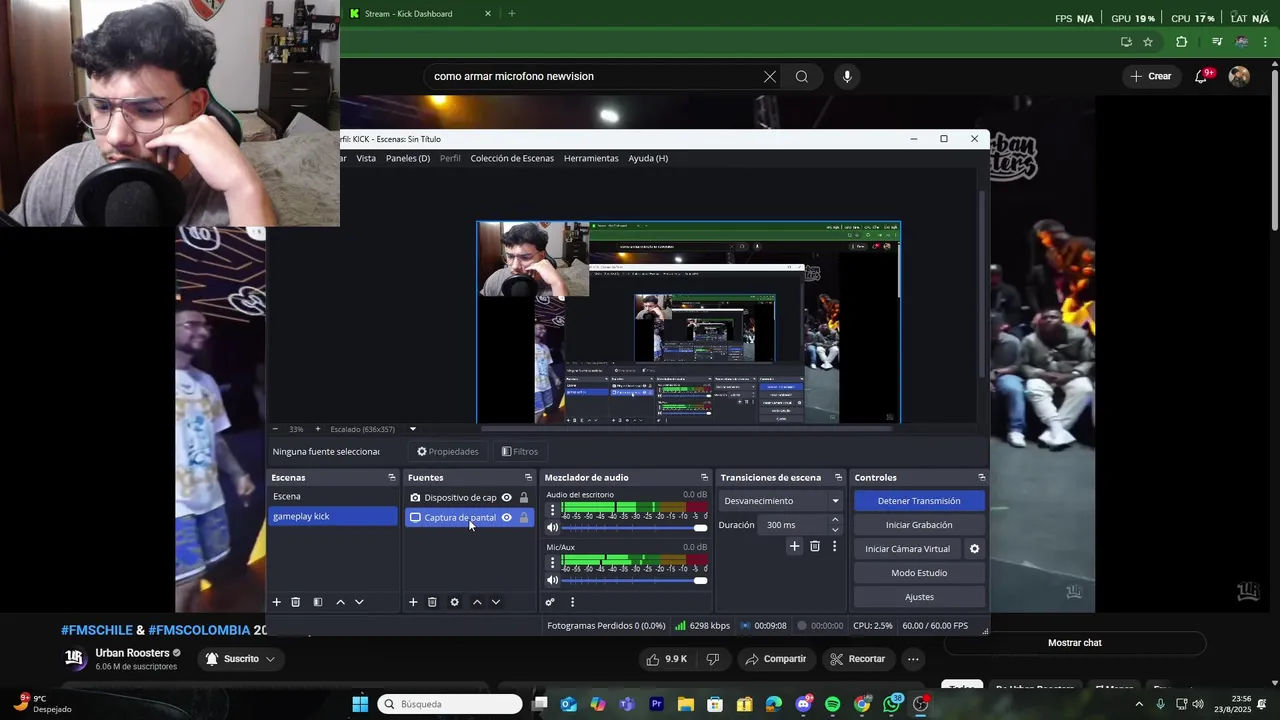Undock the Escenas panel
Screen dimensions: 1280x720
(392, 477)
